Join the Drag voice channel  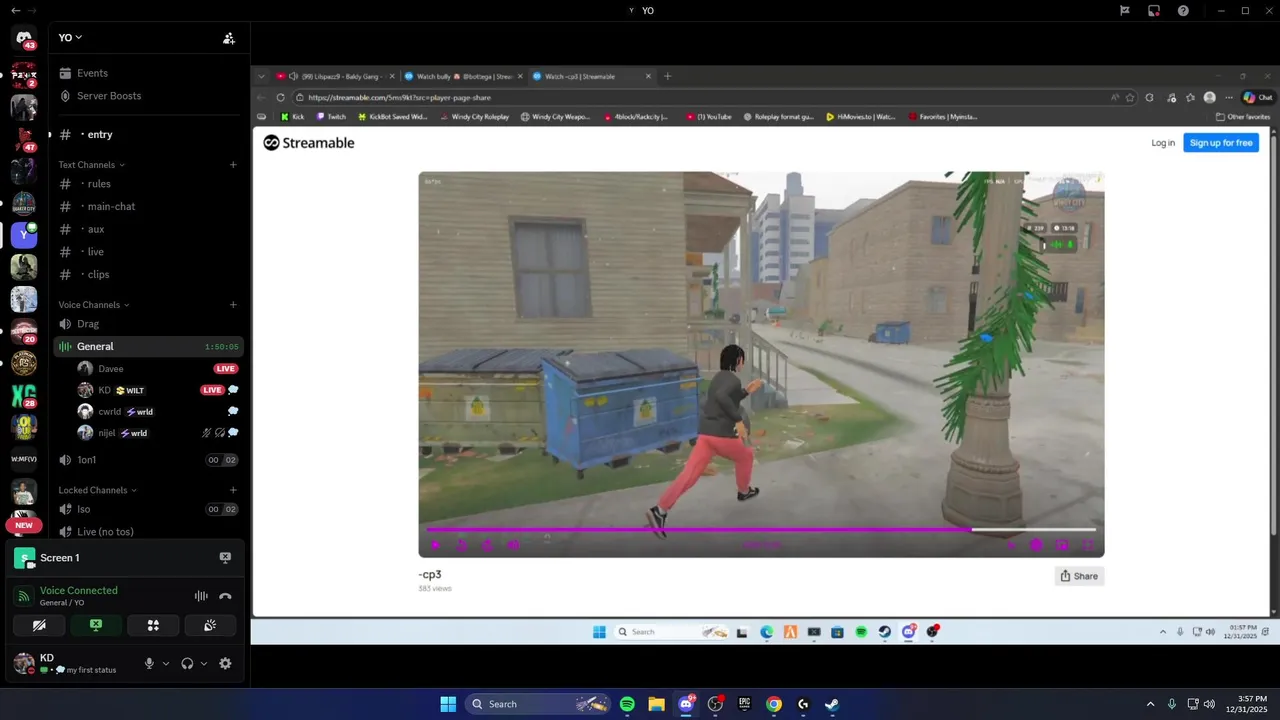pyautogui.click(x=148, y=324)
